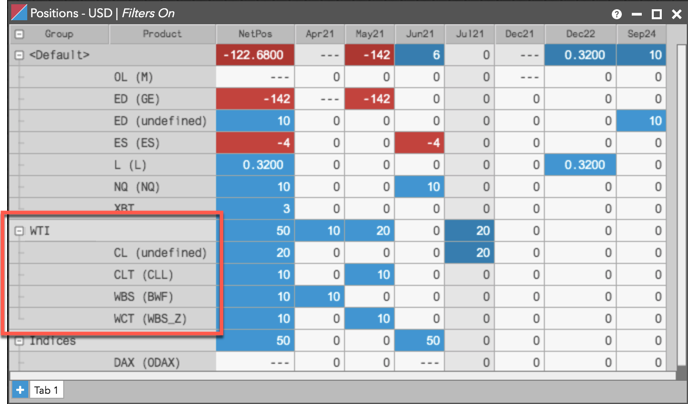
Task: Collapse the WTI group
Action: click(19, 231)
